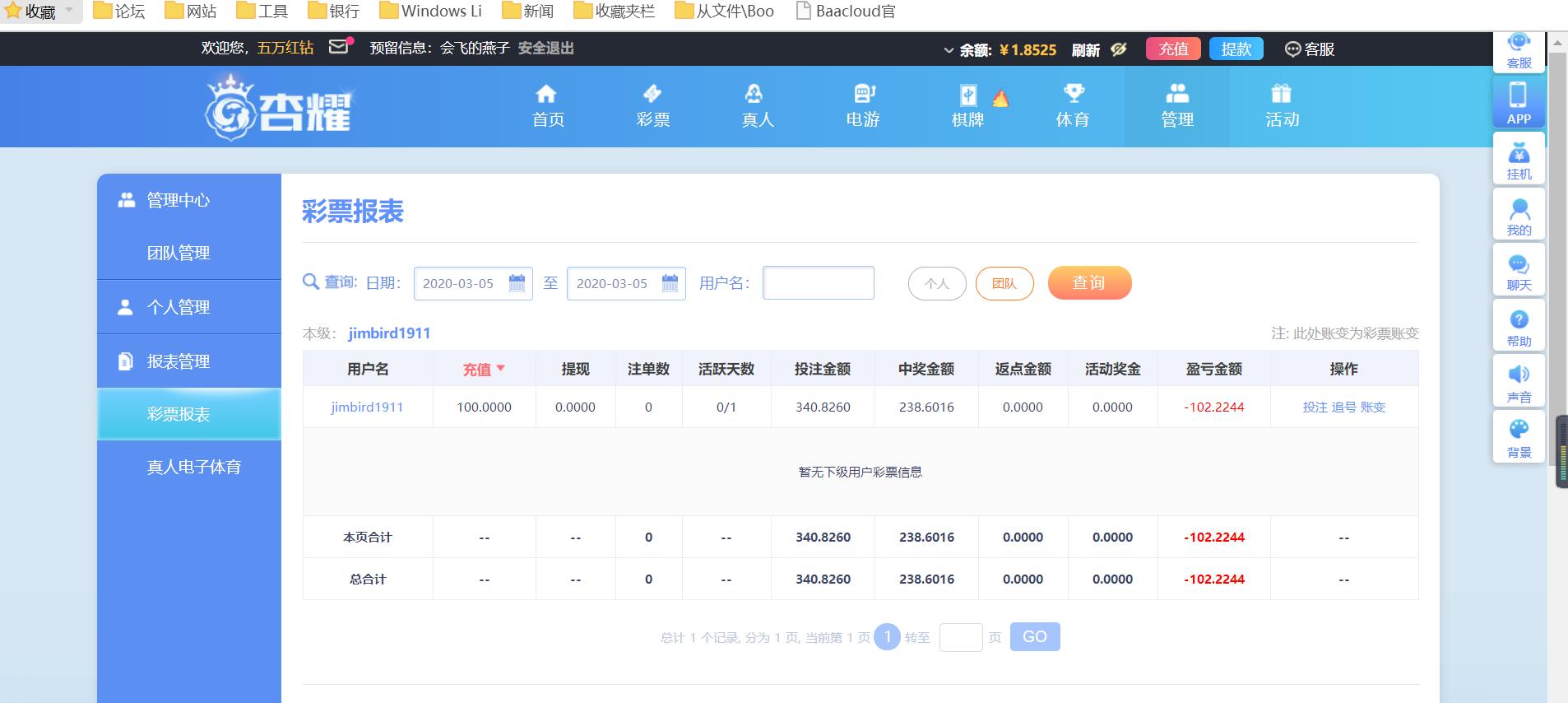The width and height of the screenshot is (1568, 703).
Task: Open 真人电子体育 in the sidebar
Action: 193,467
